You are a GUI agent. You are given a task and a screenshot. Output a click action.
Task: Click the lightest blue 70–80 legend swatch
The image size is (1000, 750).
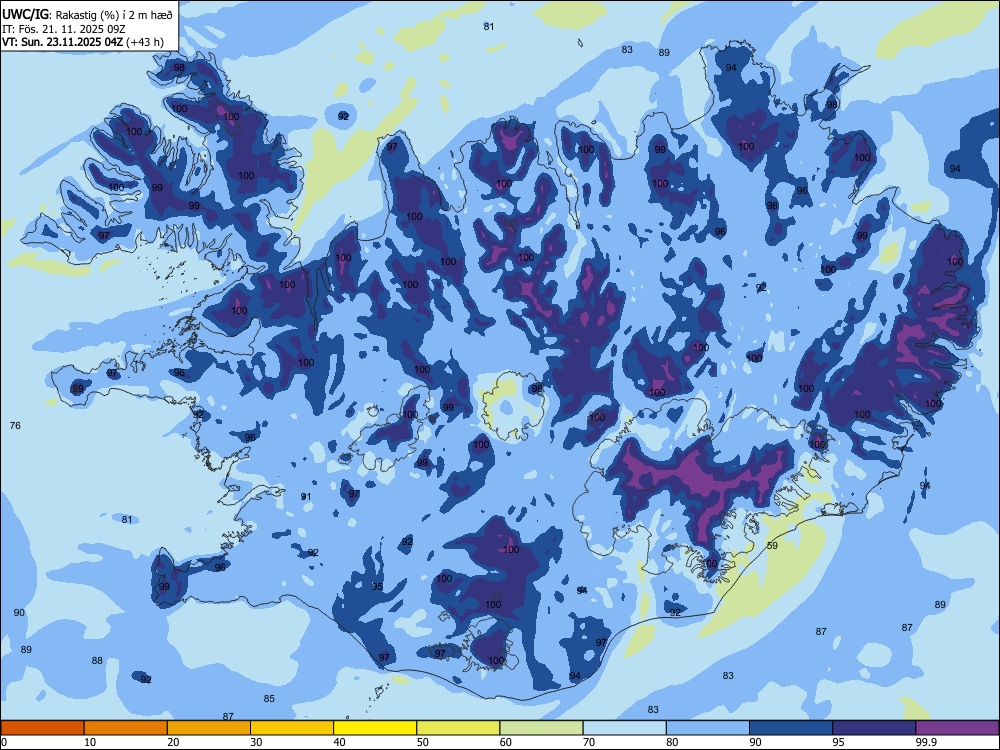(624, 728)
